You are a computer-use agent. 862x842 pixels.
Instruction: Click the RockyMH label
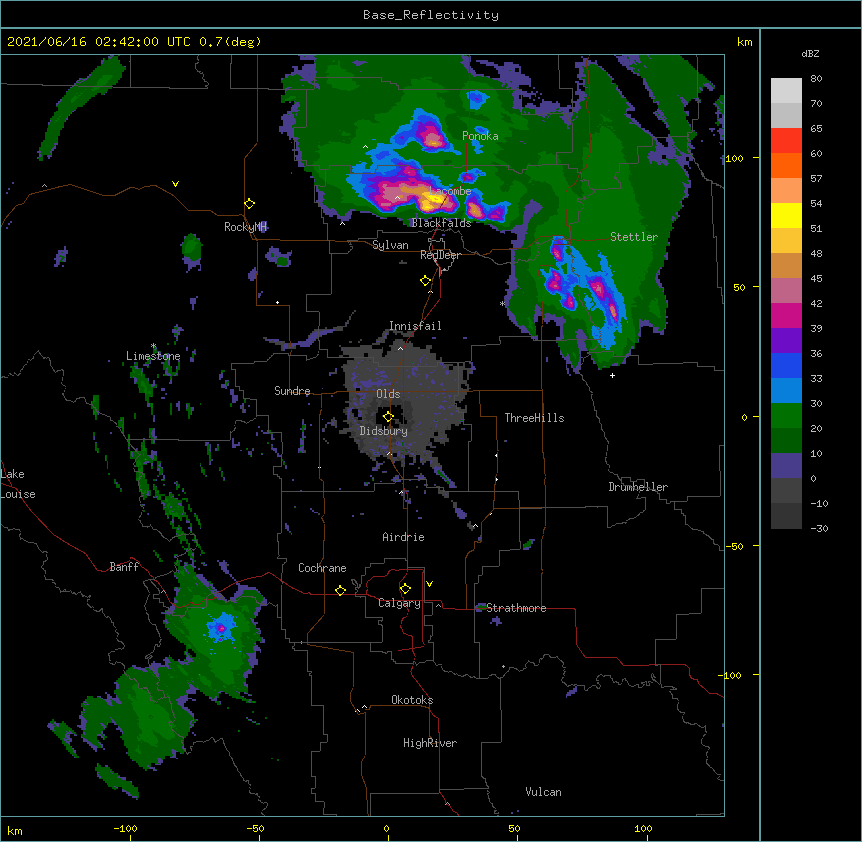pyautogui.click(x=245, y=227)
